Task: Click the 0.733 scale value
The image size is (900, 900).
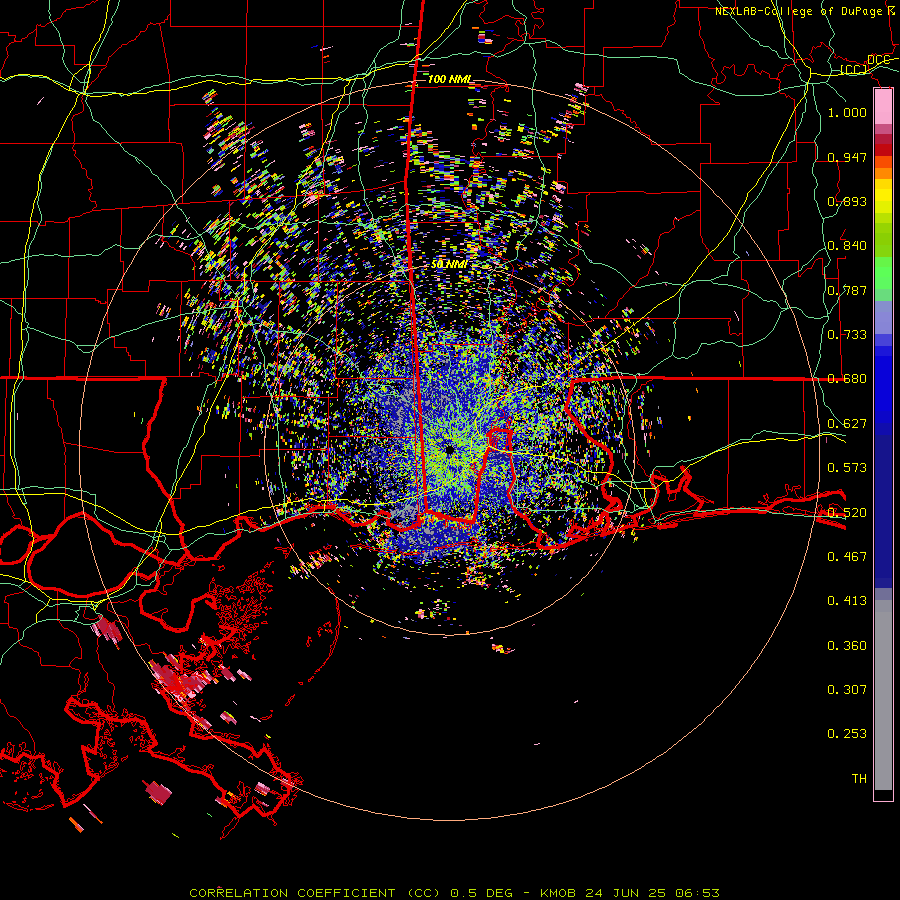Action: [x=847, y=334]
